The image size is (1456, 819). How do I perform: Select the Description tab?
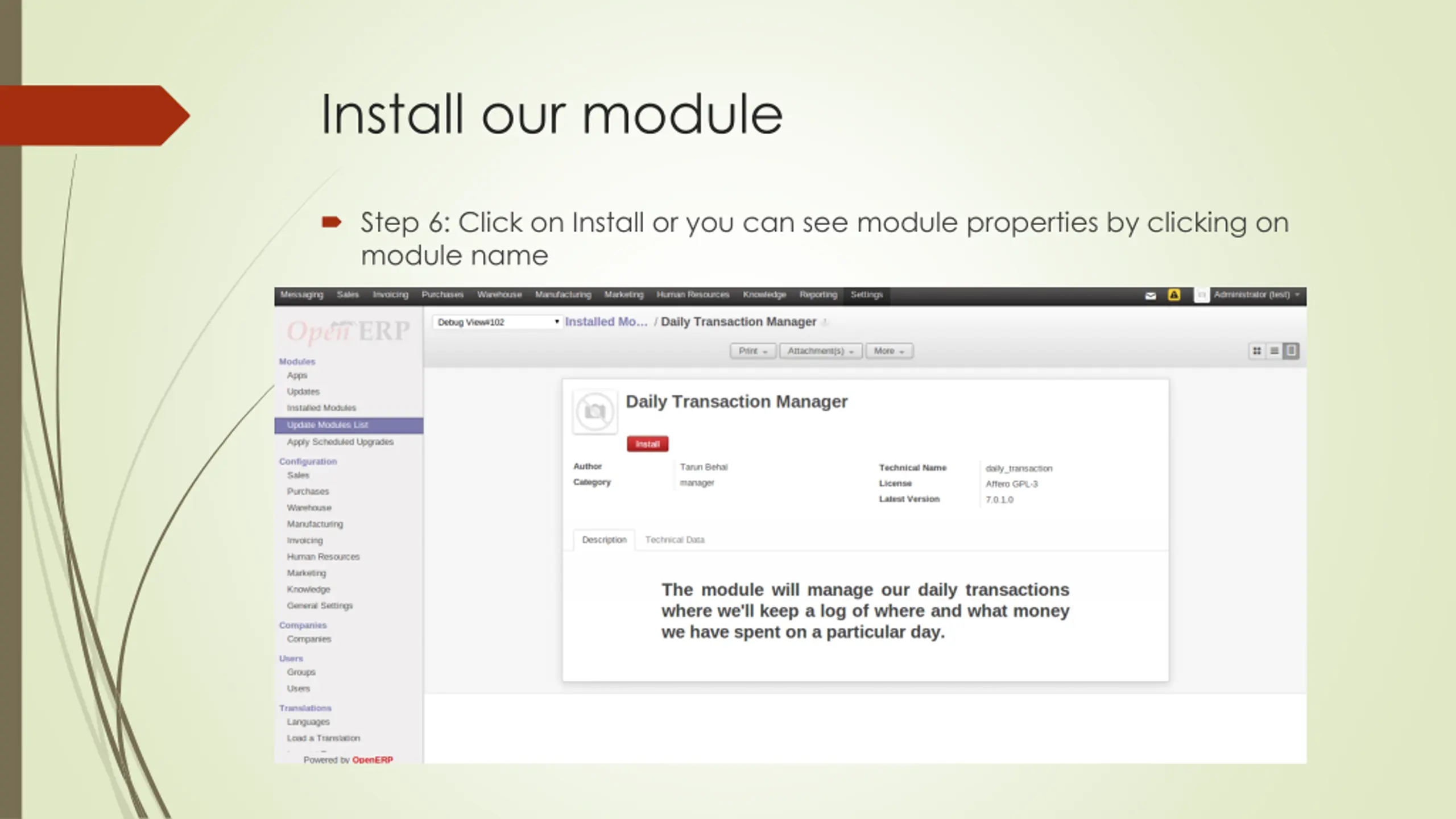604,540
